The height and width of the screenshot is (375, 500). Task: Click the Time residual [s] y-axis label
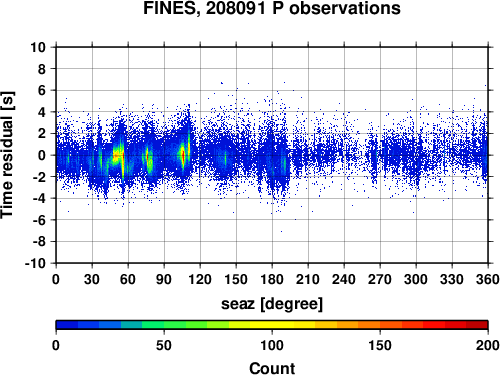point(7,155)
